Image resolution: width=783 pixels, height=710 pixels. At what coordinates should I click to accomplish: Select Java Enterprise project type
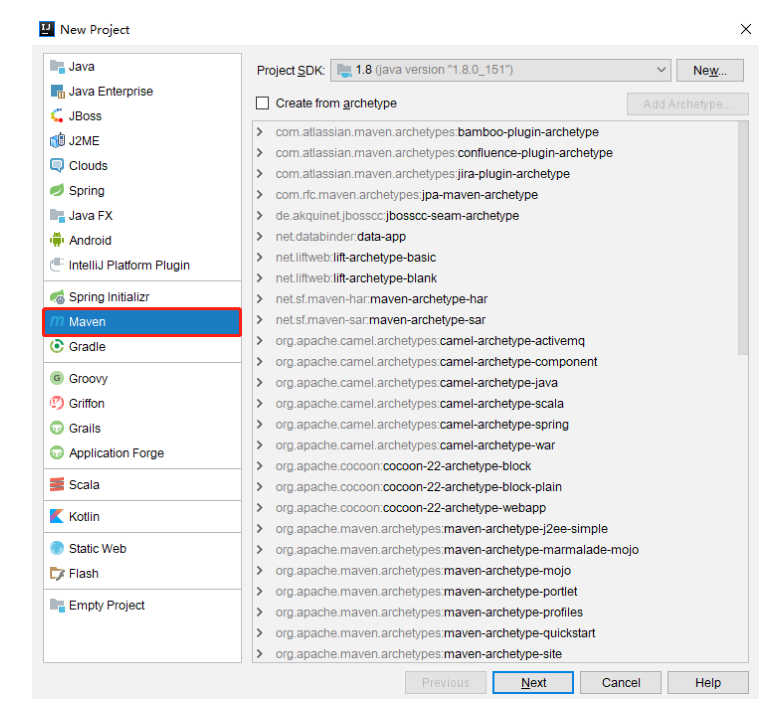click(142, 91)
